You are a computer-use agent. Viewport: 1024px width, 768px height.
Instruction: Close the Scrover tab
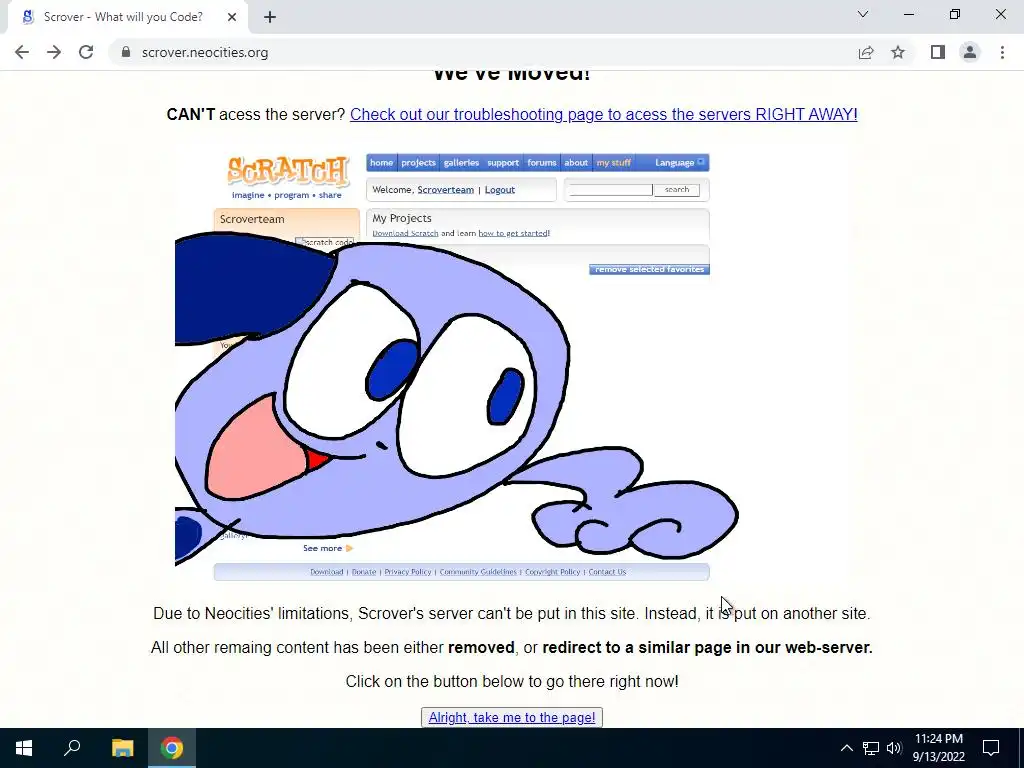(232, 17)
